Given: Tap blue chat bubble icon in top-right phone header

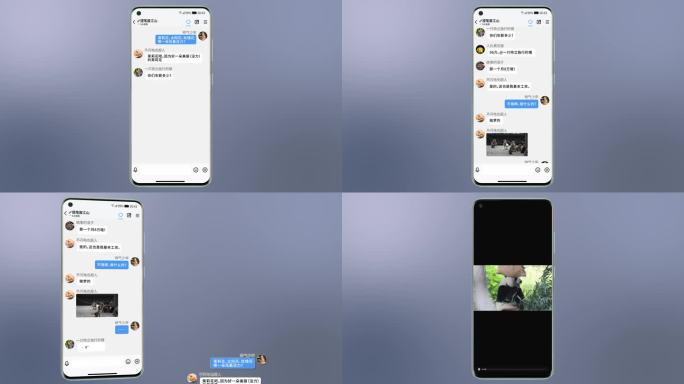Looking at the screenshot, I should 530,22.
